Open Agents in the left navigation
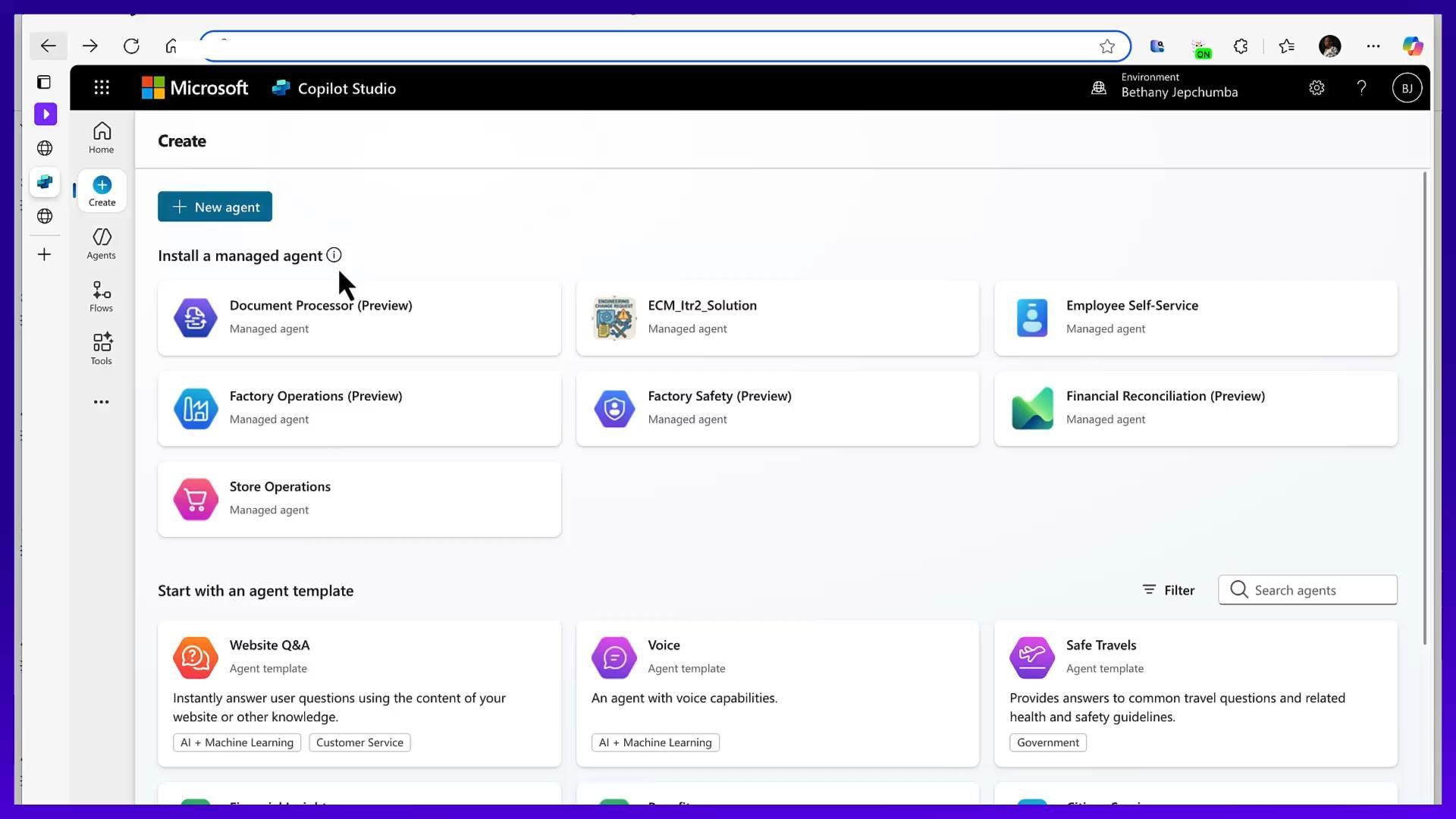Screen dimensions: 1456x819 [102, 243]
